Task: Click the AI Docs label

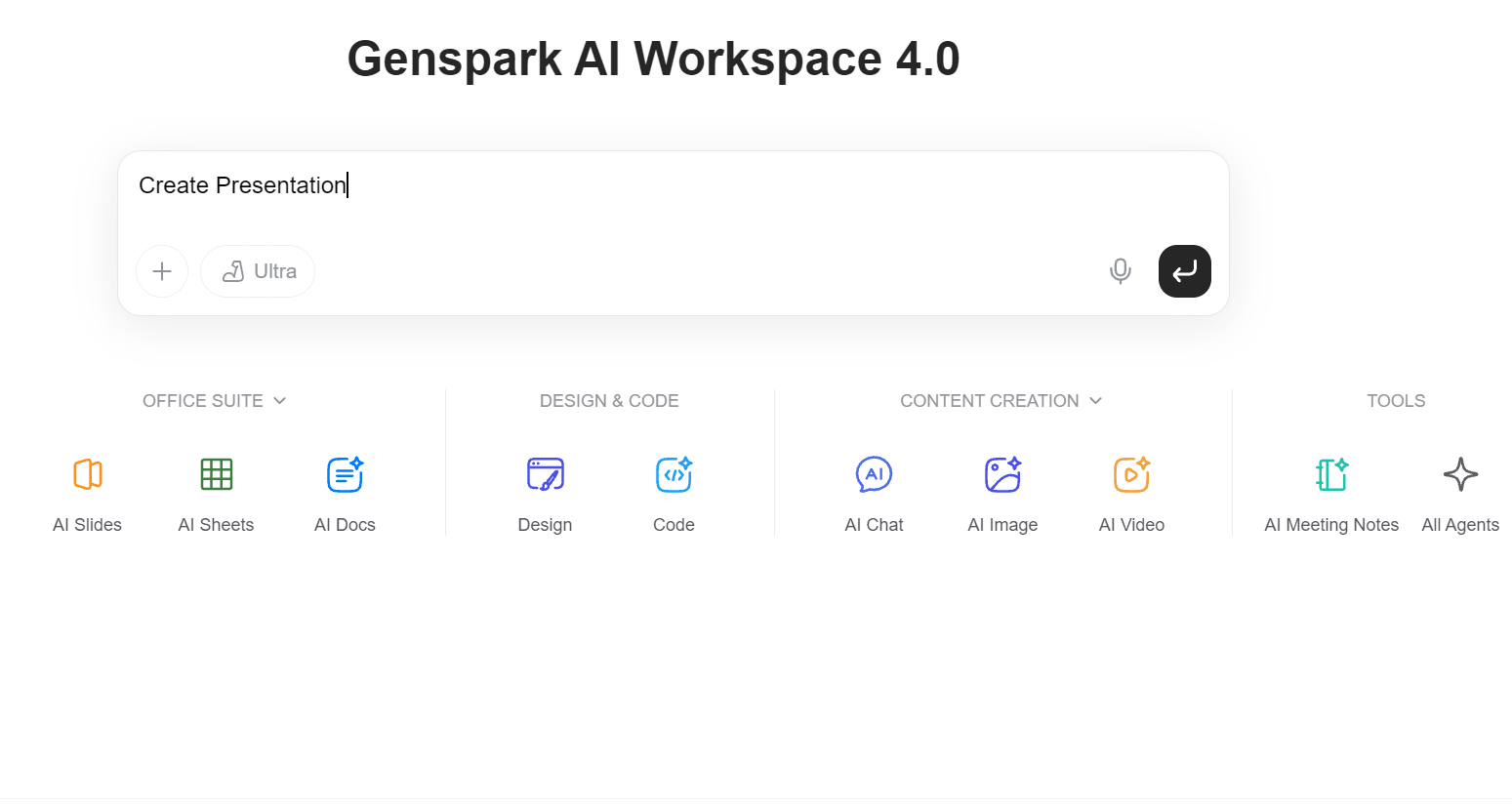Action: tap(346, 525)
